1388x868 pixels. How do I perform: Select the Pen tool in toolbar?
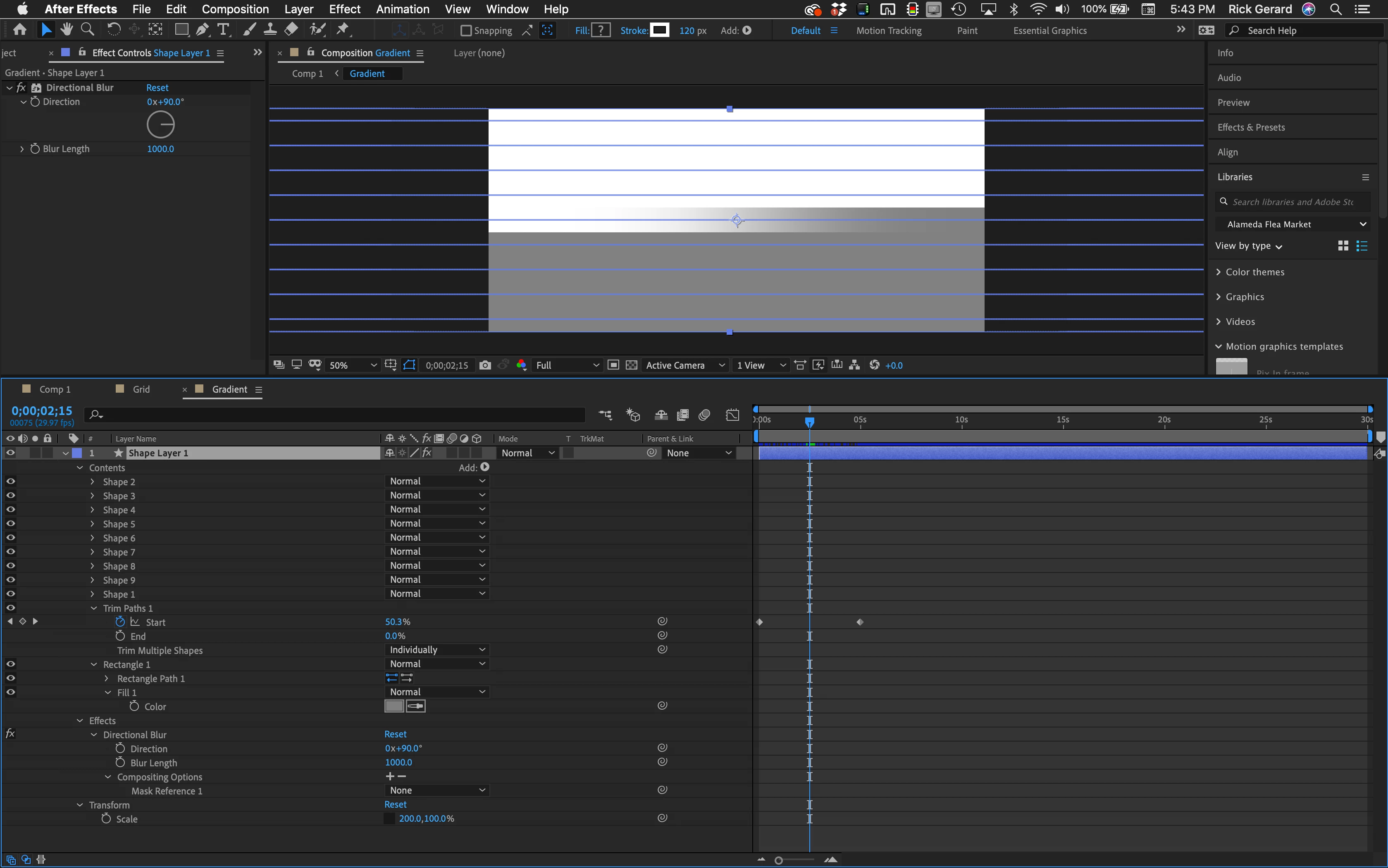[x=202, y=30]
